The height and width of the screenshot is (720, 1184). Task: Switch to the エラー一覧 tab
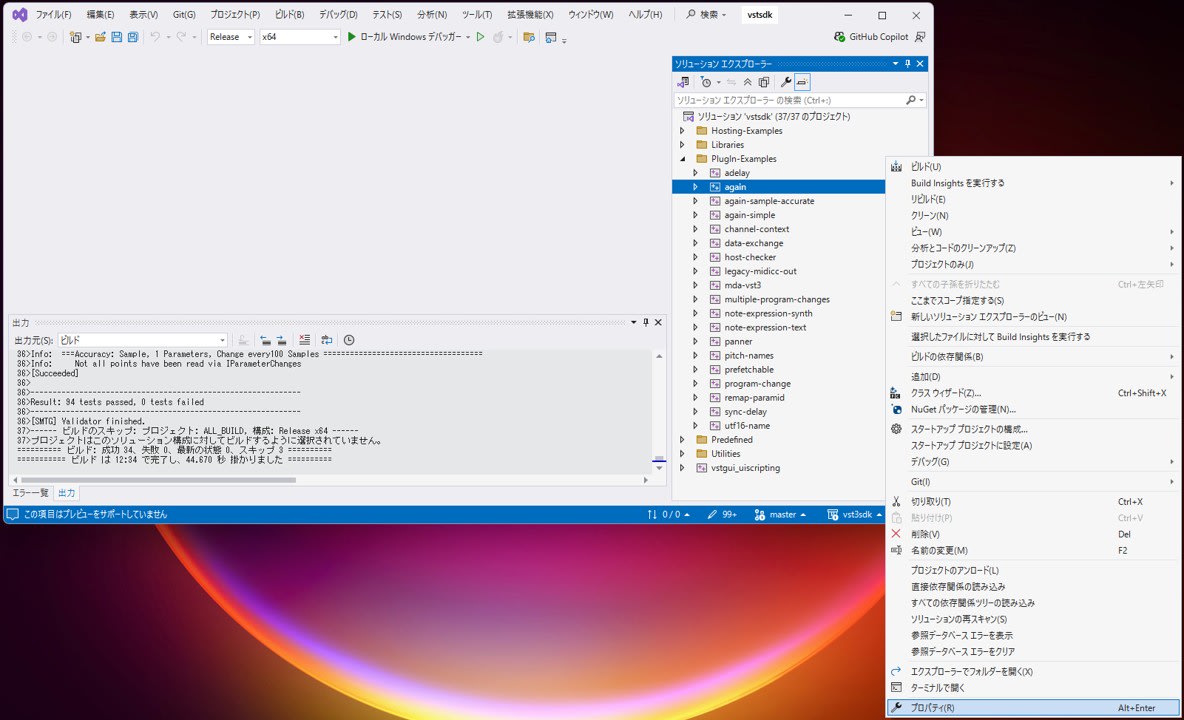30,493
